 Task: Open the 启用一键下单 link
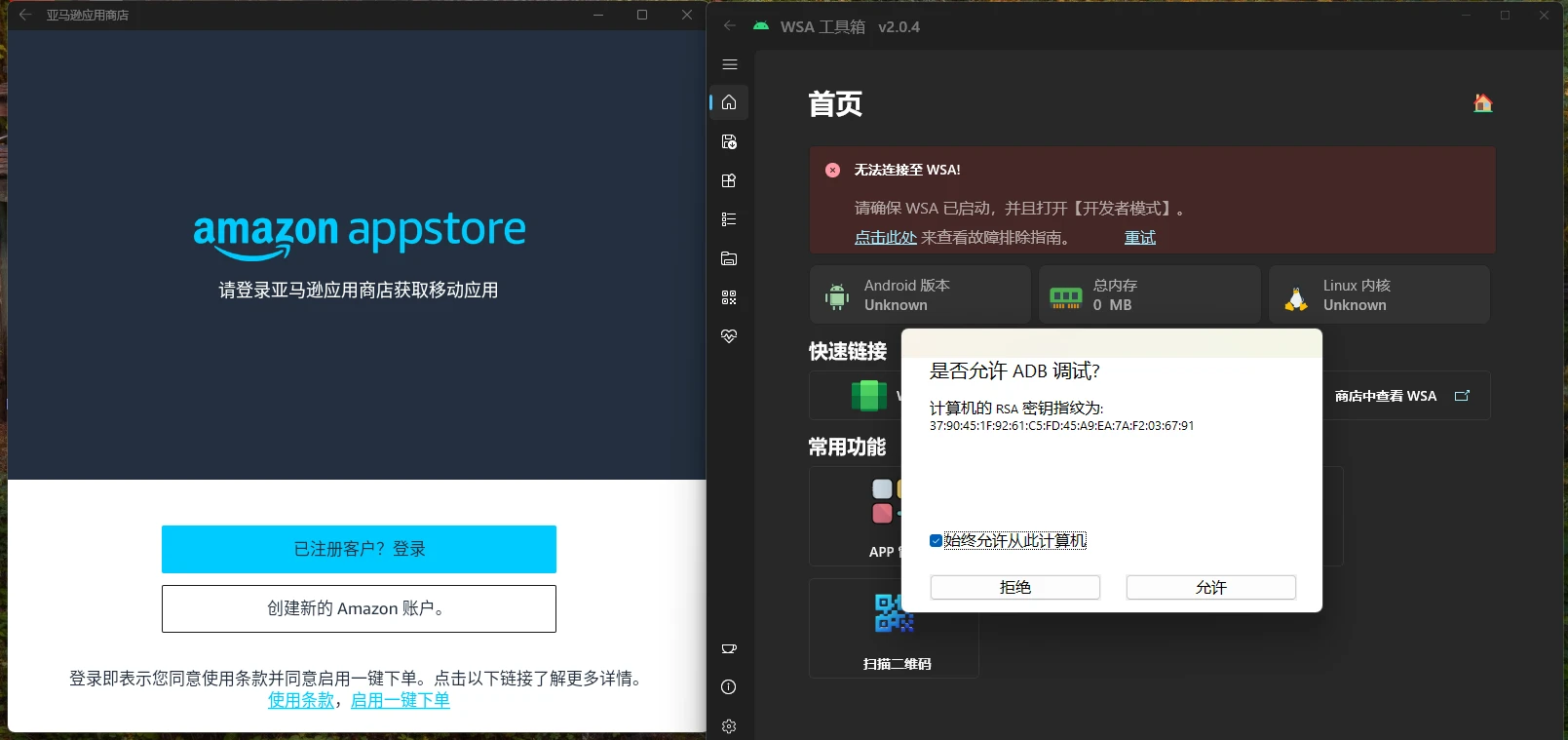[401, 700]
